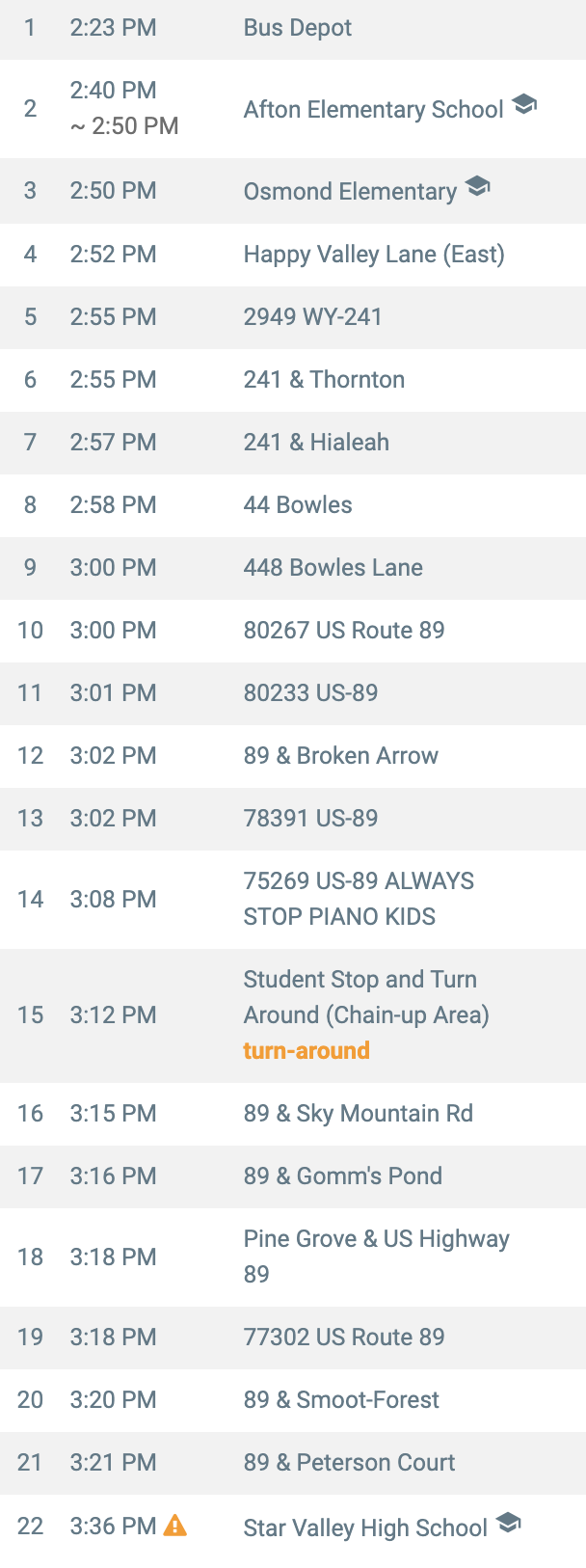Click the Pine Grove & US Highway 89 stop
Image resolution: width=586 pixels, height=1568 pixels.
[376, 1257]
